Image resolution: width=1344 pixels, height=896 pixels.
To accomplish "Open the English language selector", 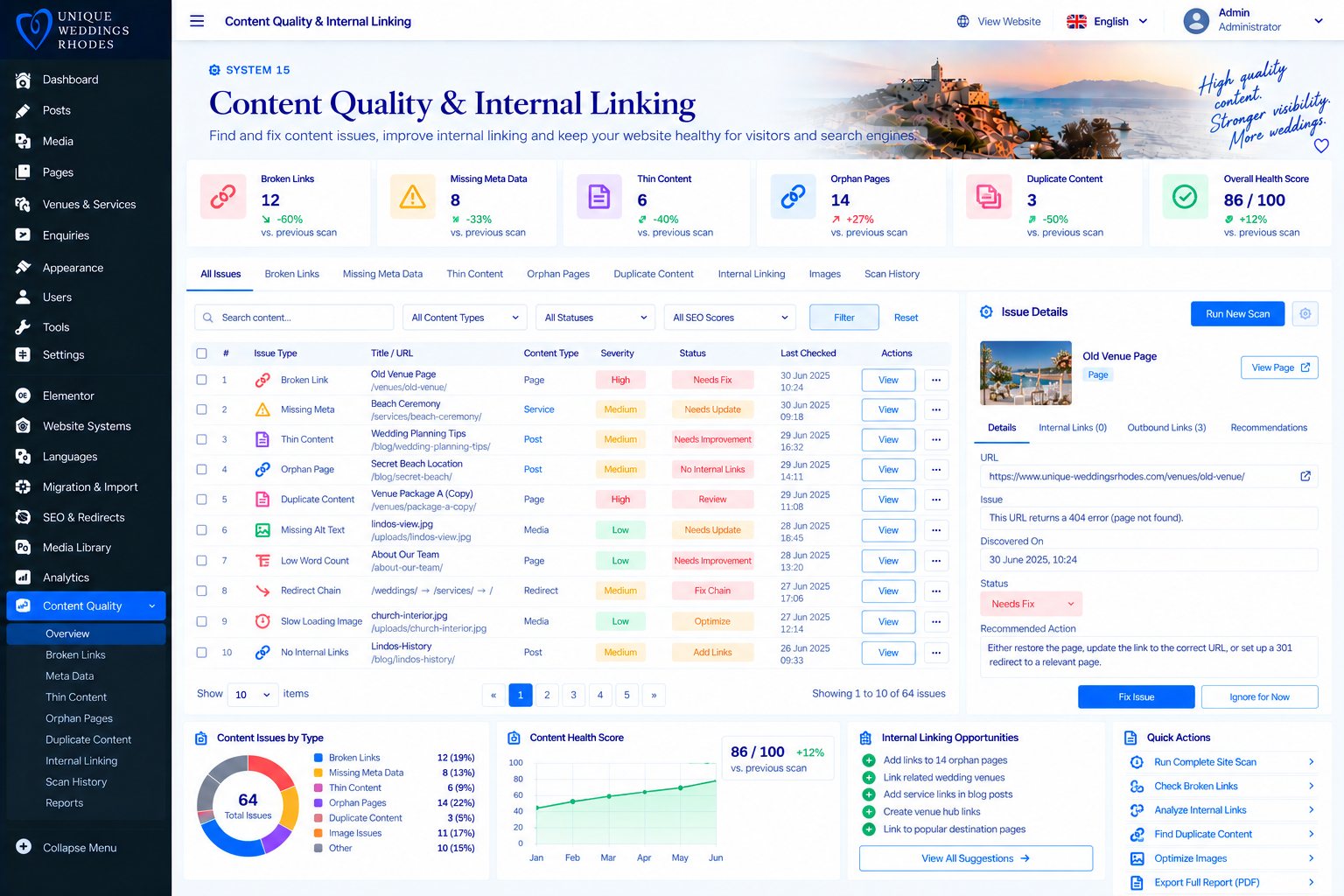I will tap(1107, 21).
